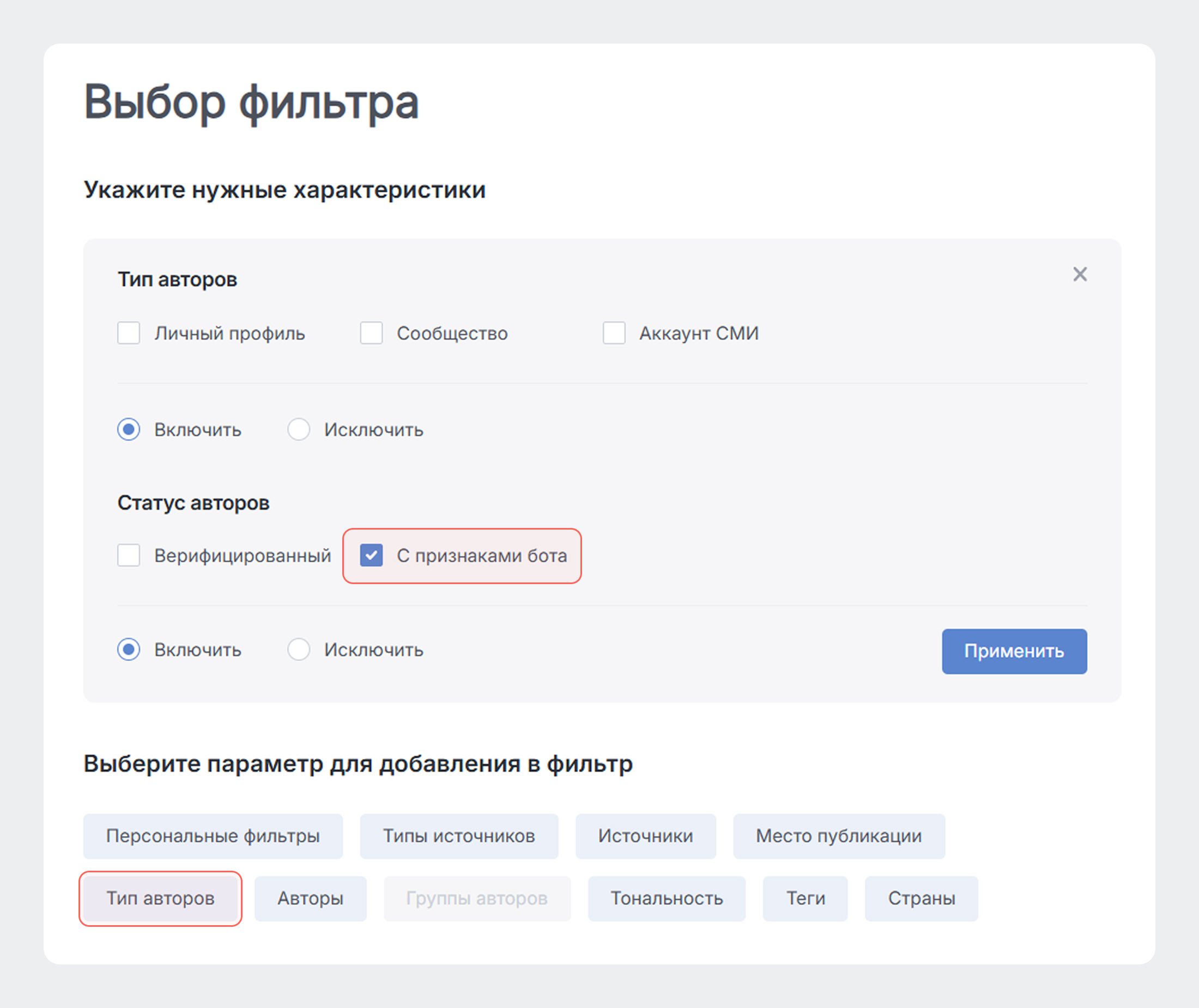
Task: Choose Исключить under Статус авторов
Action: click(x=299, y=649)
